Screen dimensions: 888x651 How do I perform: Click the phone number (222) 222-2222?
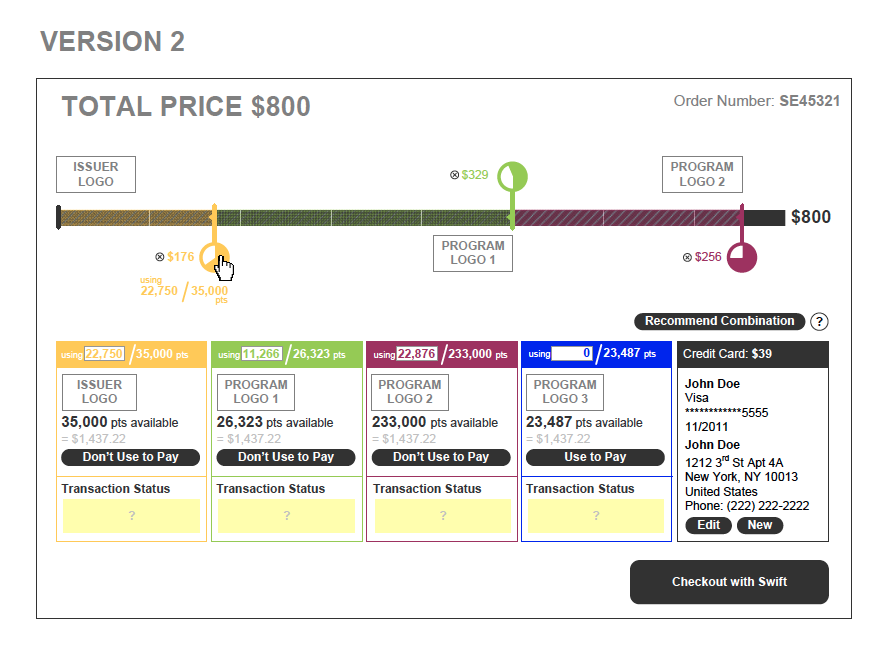pos(767,506)
